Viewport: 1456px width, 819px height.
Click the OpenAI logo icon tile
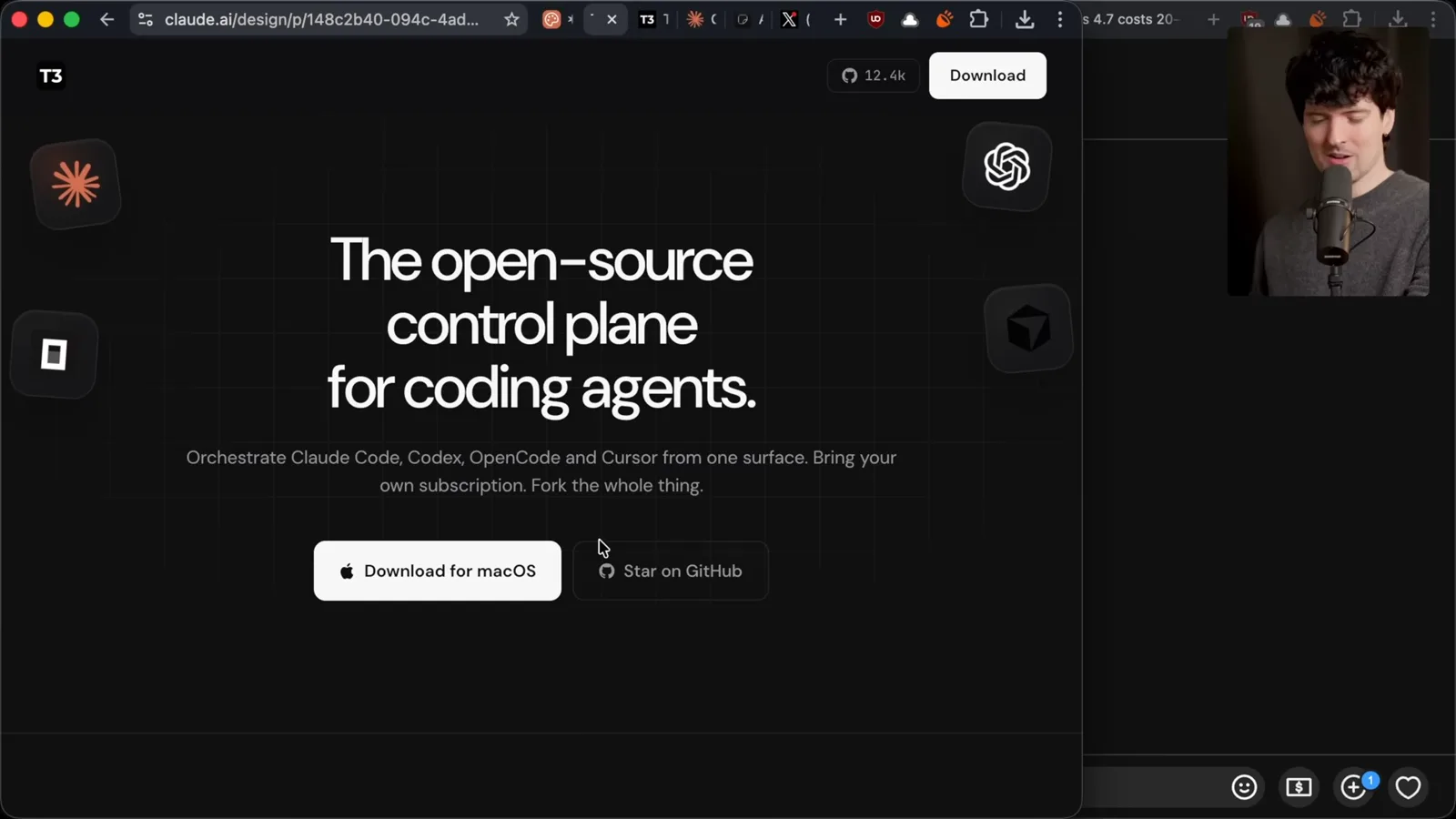[1006, 167]
